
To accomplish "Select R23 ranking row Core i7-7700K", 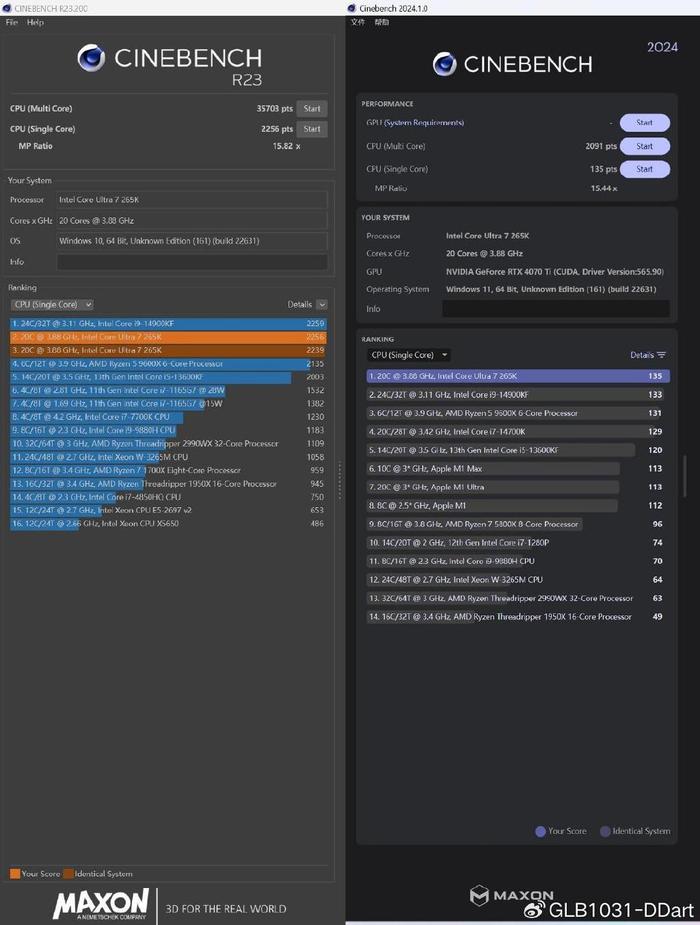I will click(x=168, y=416).
